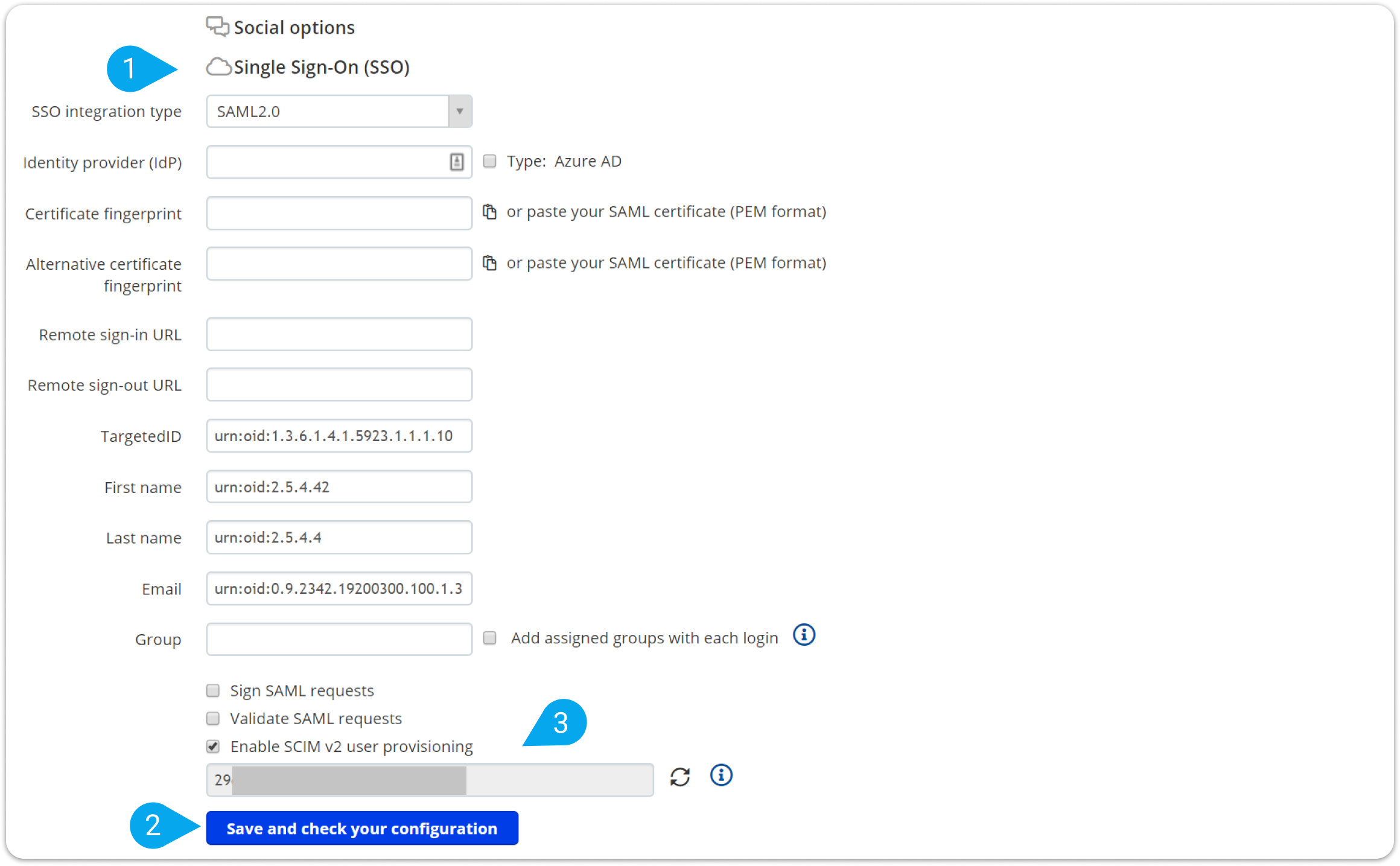Click paste your SAML certificate link for Certificate fingerprint

click(x=666, y=212)
